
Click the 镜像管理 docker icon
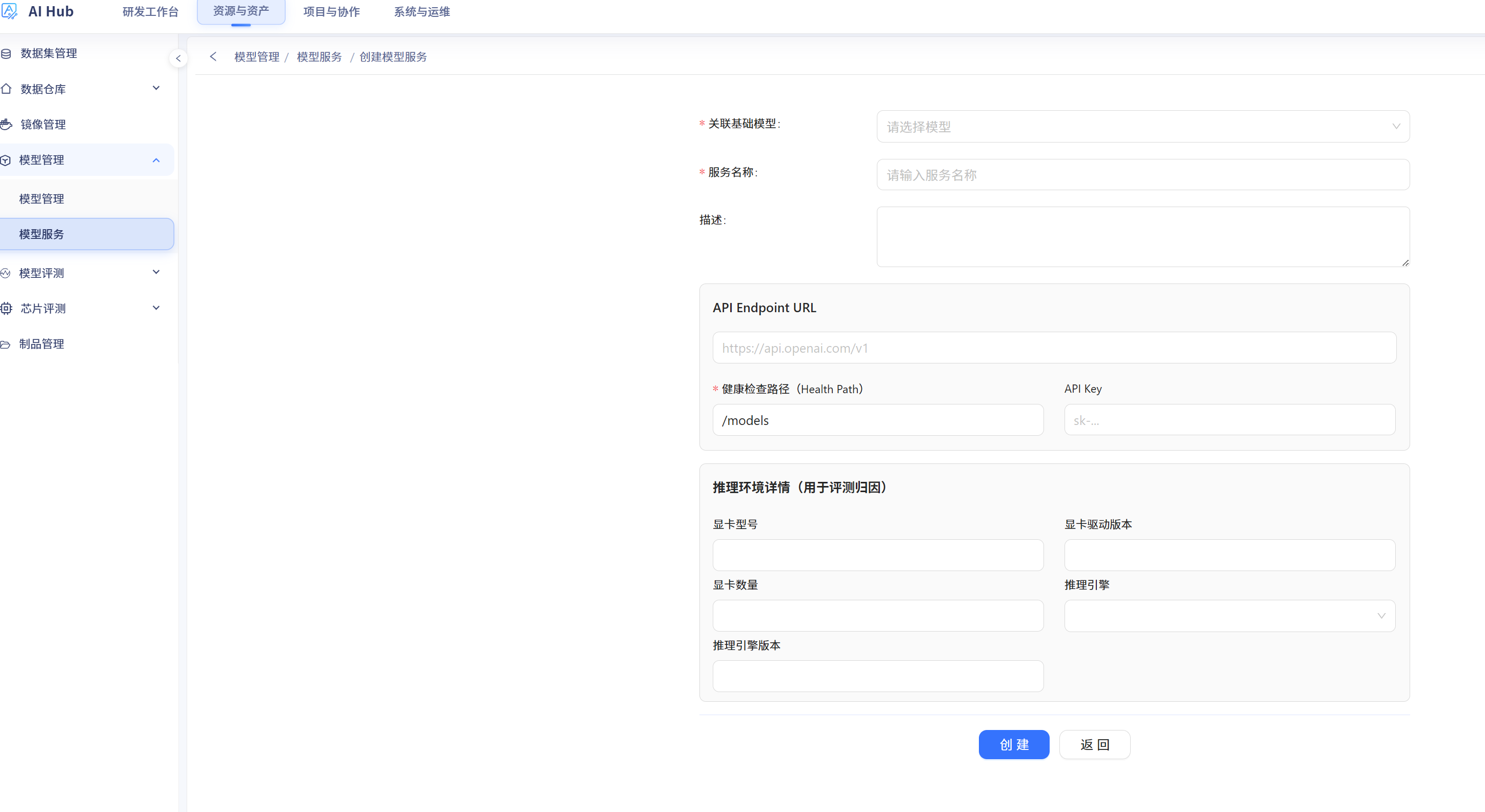point(6,125)
